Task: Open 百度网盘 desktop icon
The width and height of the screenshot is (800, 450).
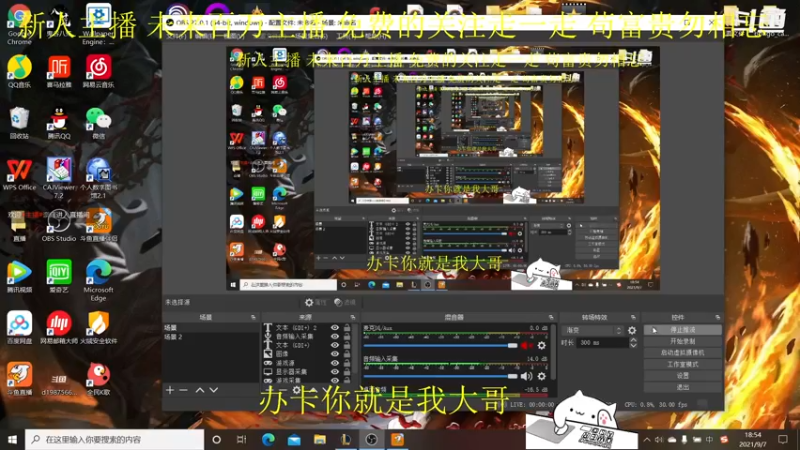Action: point(19,327)
